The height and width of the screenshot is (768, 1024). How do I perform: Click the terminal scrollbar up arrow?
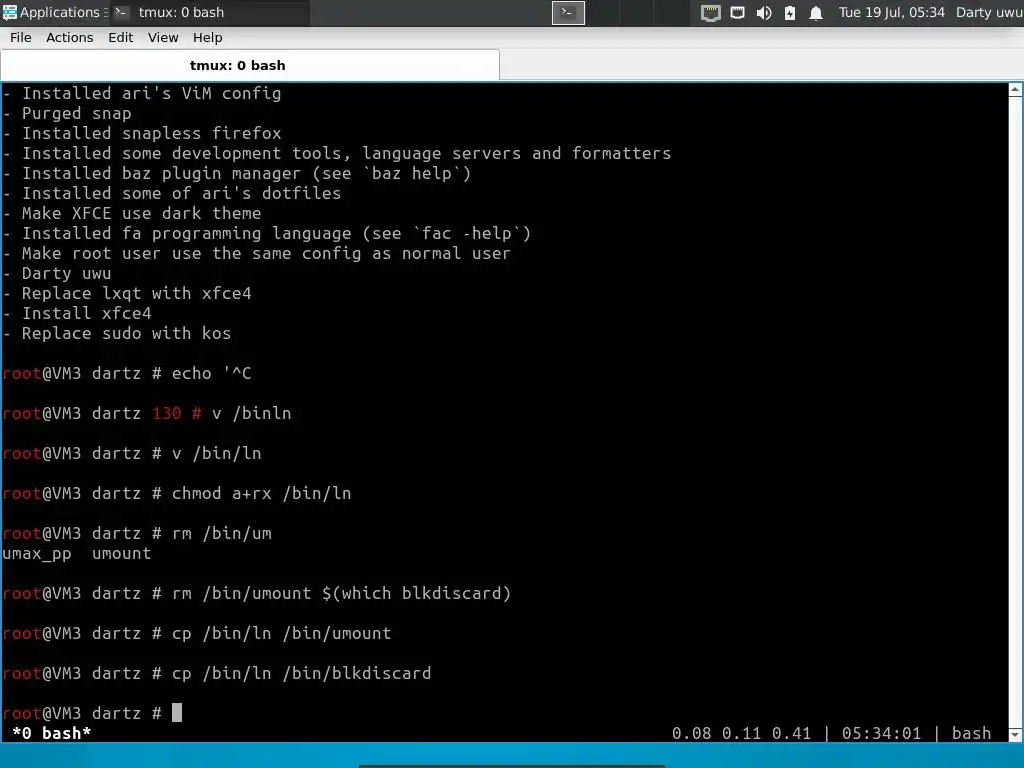point(1015,89)
